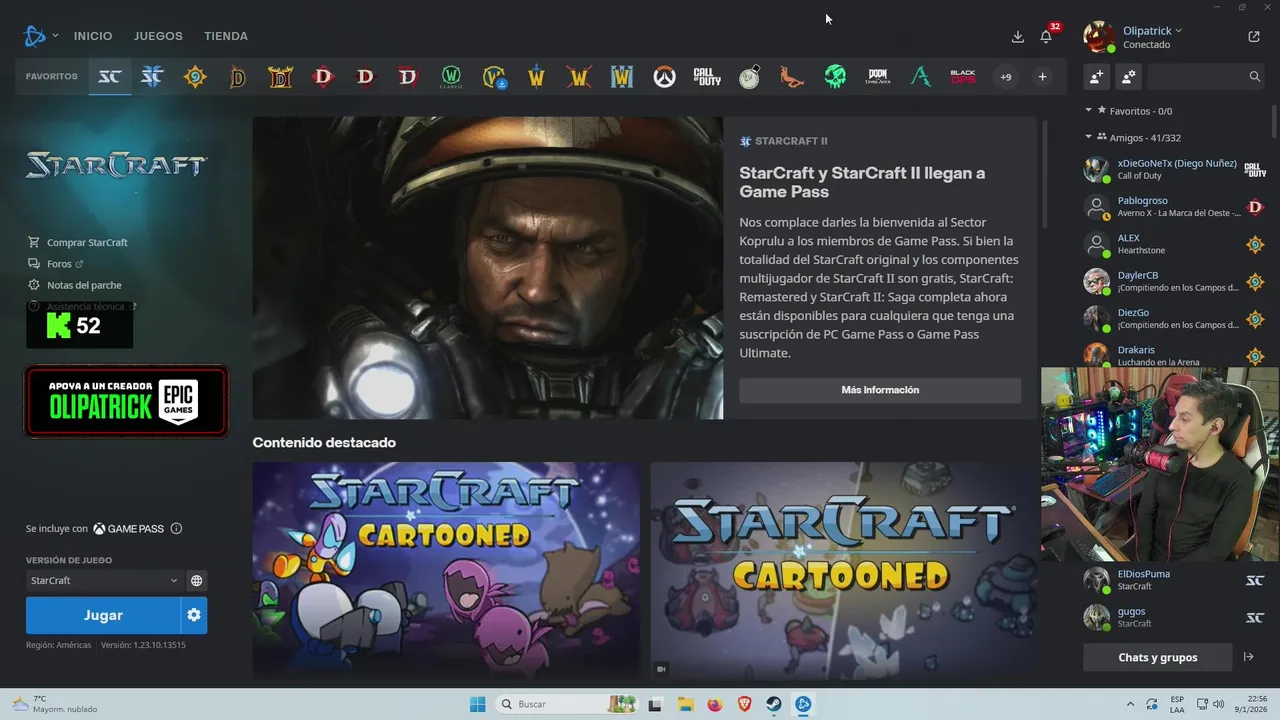1280x720 pixels.
Task: Show the Game Pass info icon
Action: [x=177, y=528]
